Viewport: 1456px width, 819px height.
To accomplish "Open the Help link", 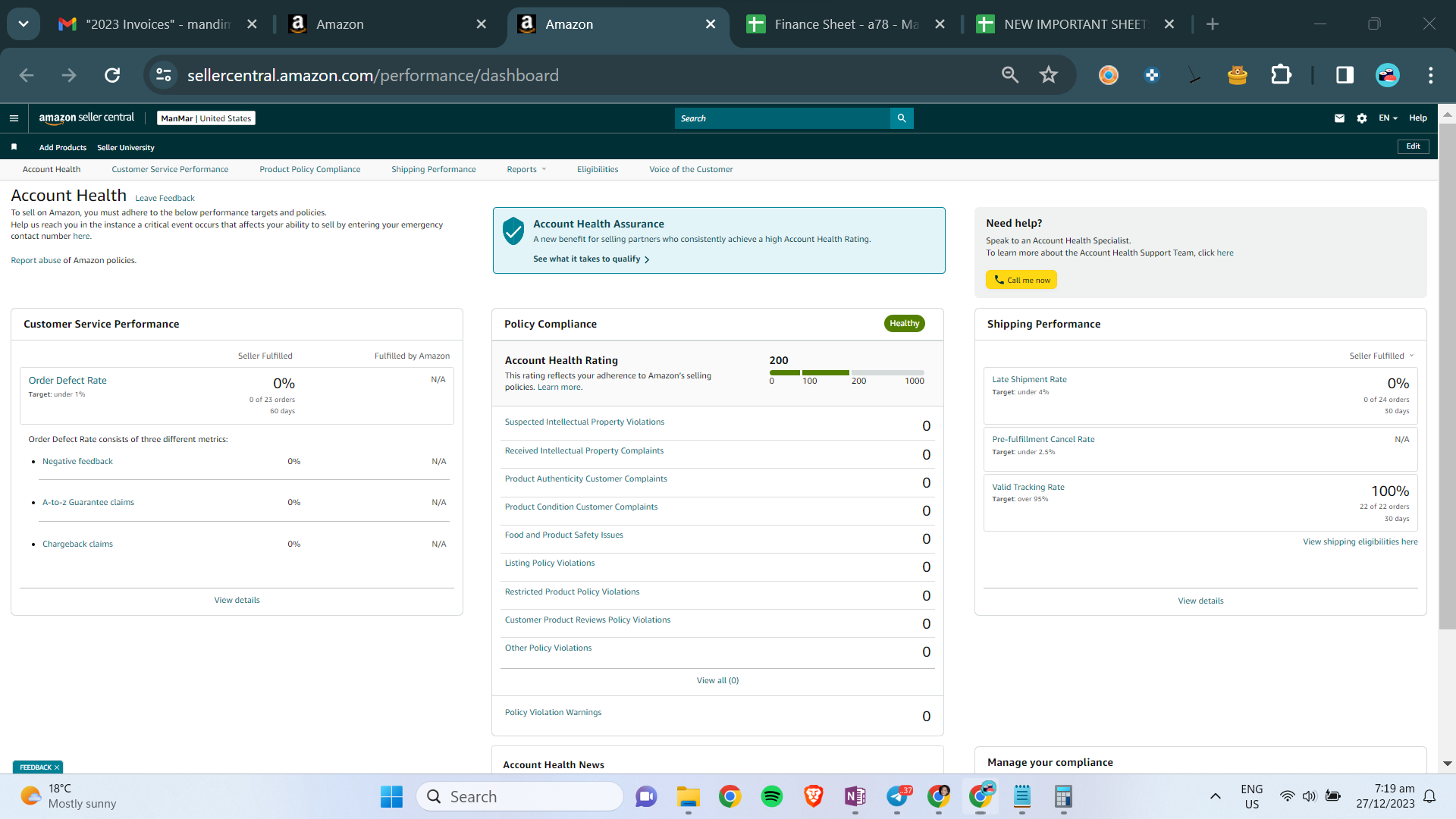I will coord(1418,118).
